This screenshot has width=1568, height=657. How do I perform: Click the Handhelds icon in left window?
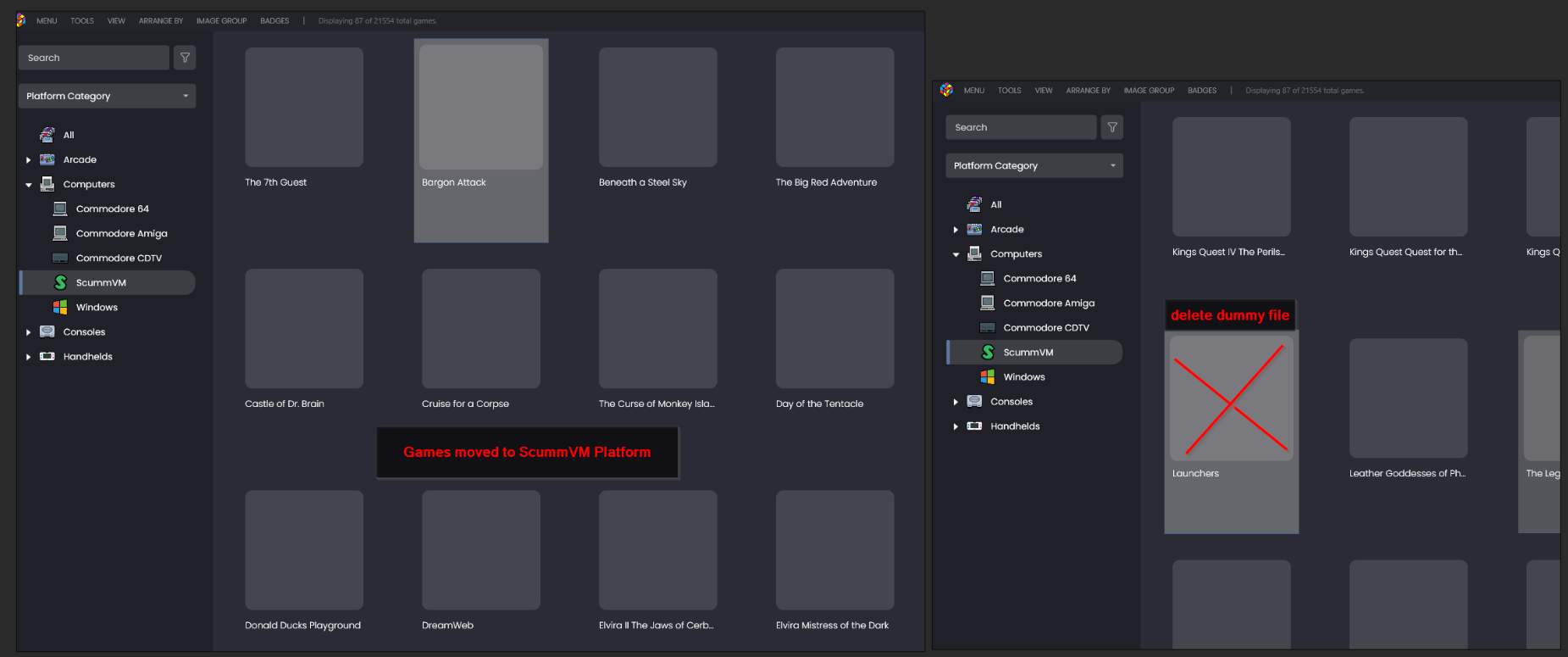tap(47, 356)
